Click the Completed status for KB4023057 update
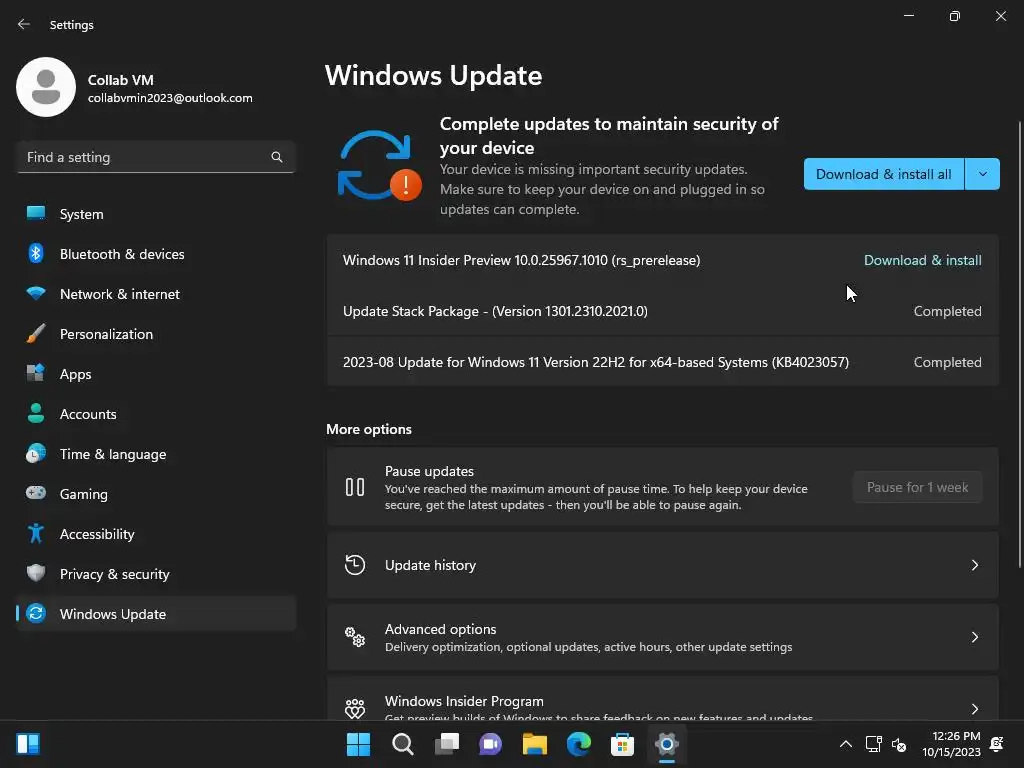This screenshot has height=768, width=1024. click(947, 362)
